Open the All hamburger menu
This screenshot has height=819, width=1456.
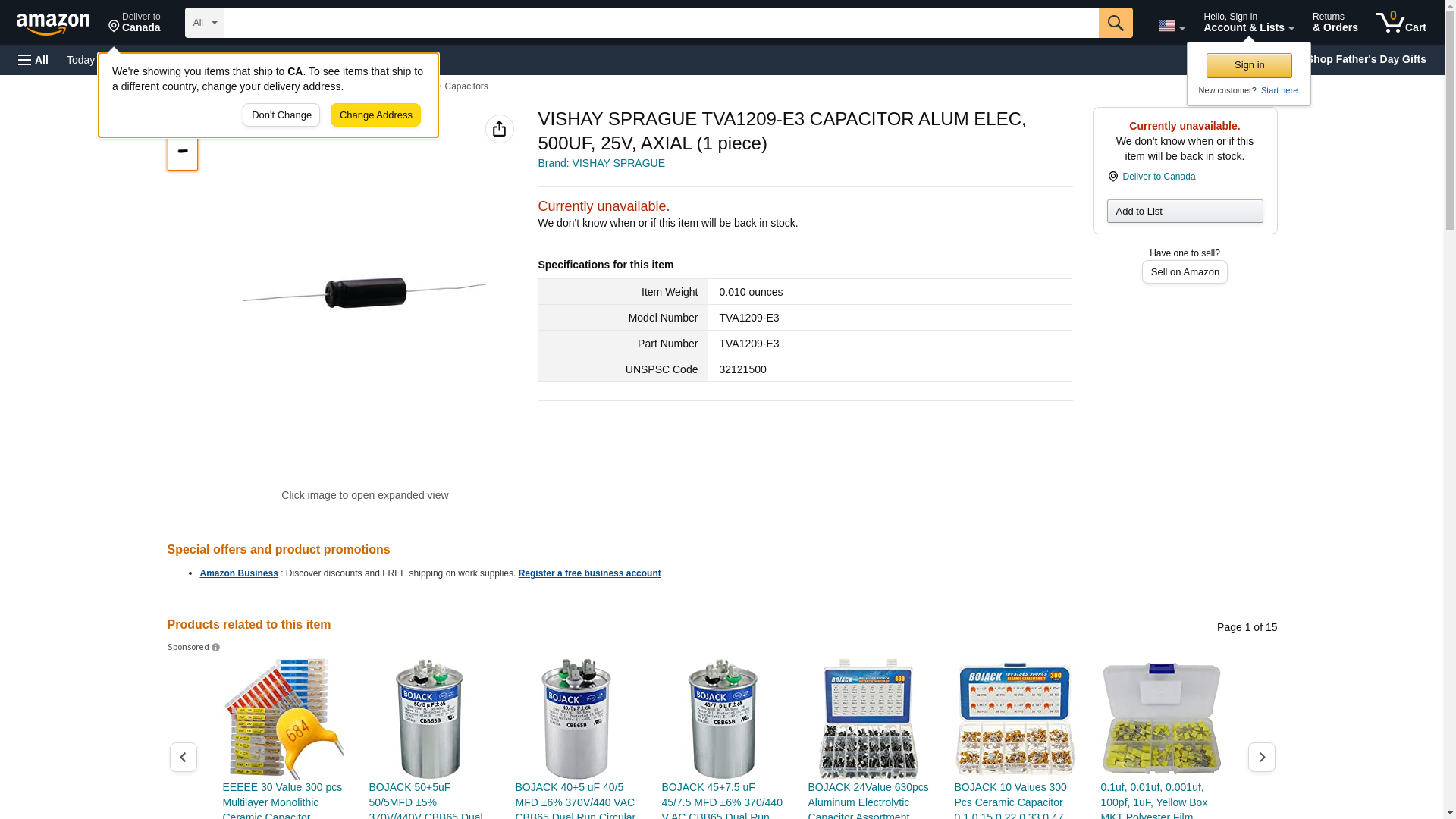33,60
